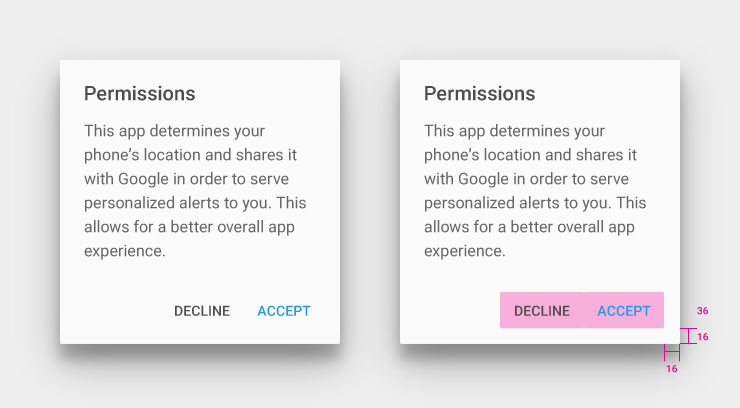Click the word experience in the right dialog
Image resolution: width=740 pixels, height=408 pixels.
coord(463,251)
